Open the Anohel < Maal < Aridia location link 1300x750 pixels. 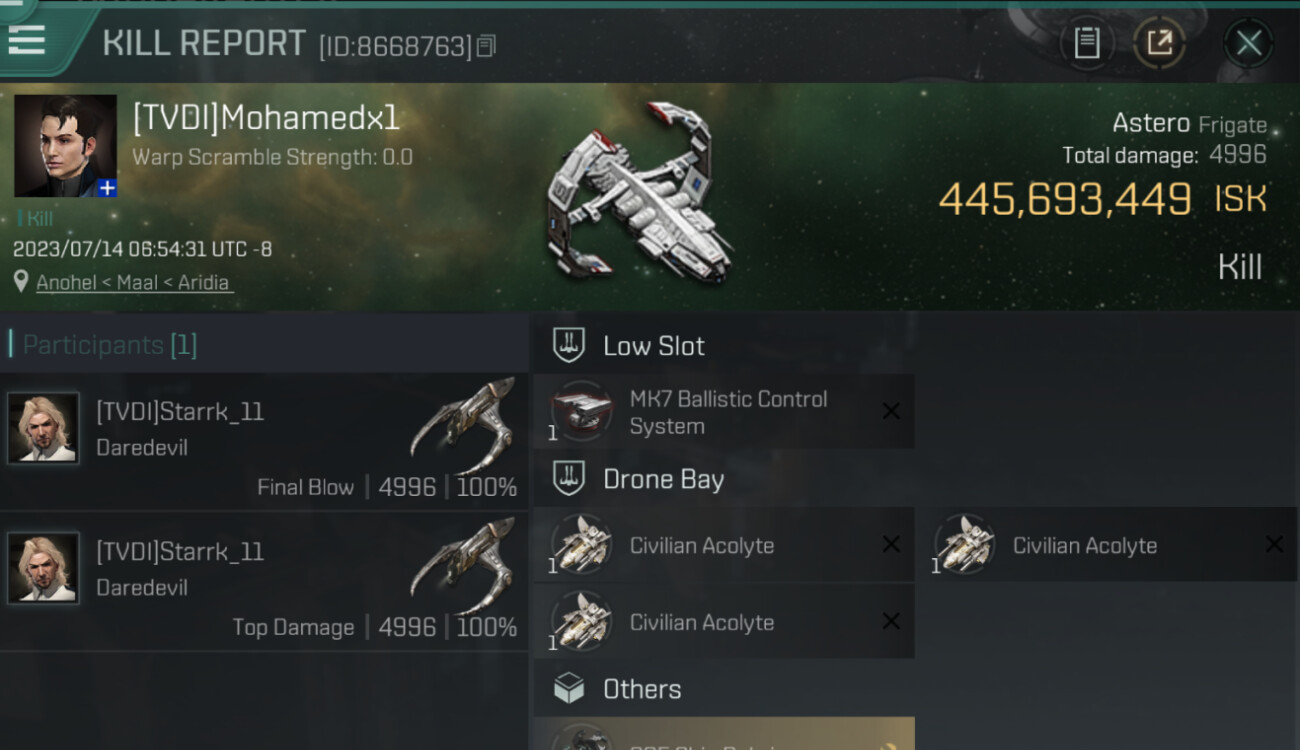pyautogui.click(x=134, y=282)
